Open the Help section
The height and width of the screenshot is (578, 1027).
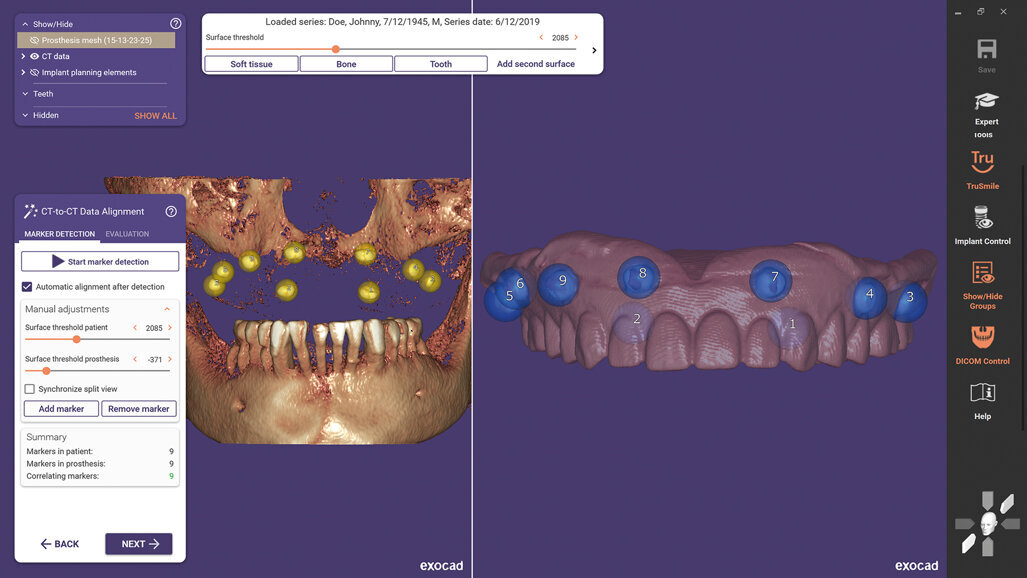[x=982, y=399]
